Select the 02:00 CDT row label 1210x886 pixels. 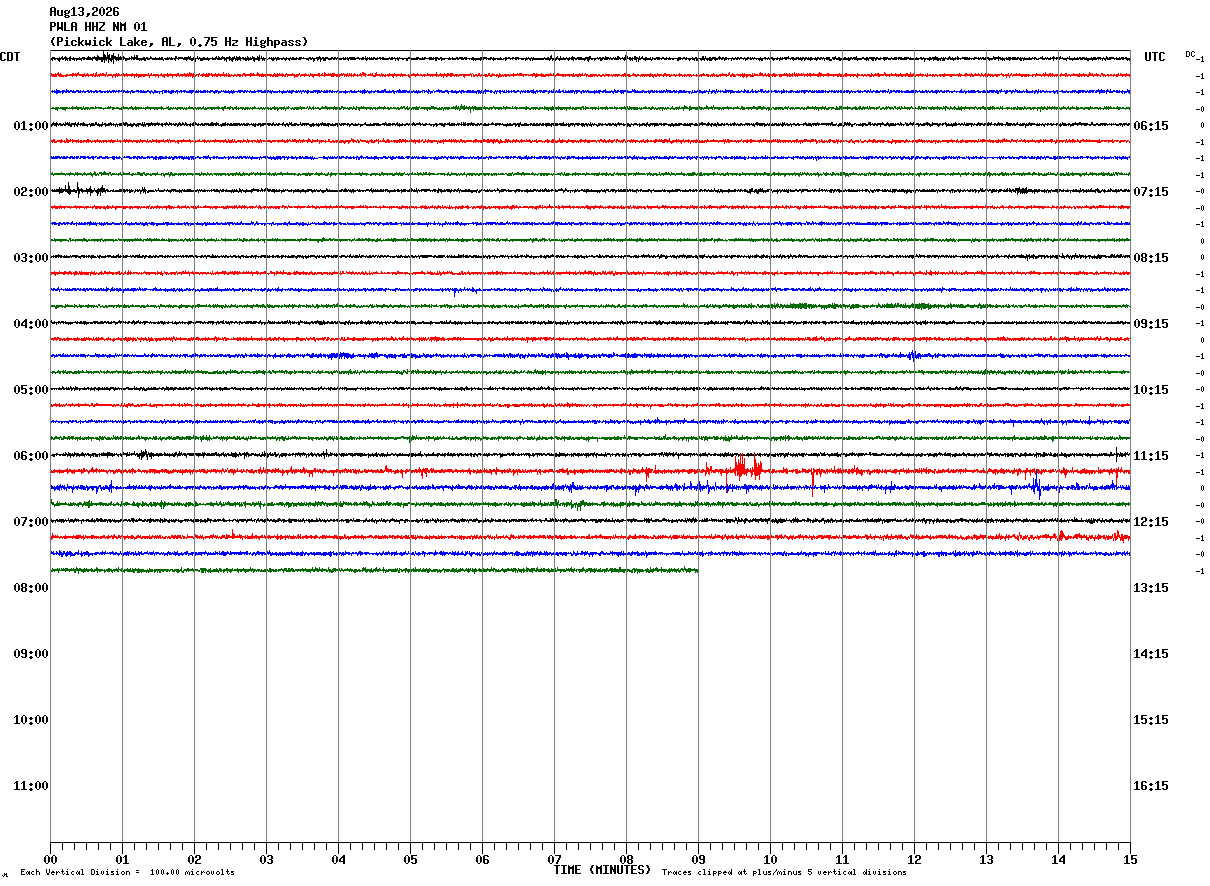pyautogui.click(x=31, y=192)
